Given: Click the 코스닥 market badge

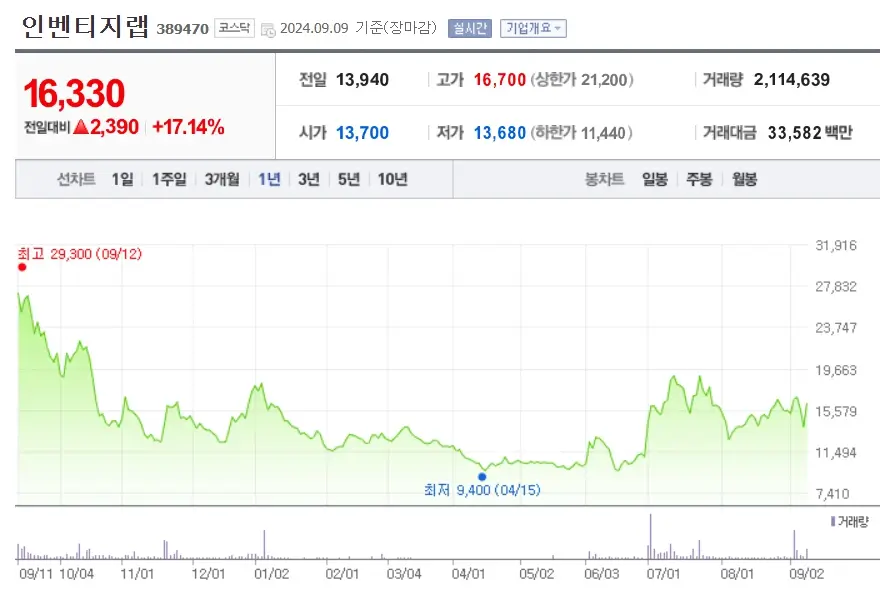Looking at the screenshot, I should [235, 28].
